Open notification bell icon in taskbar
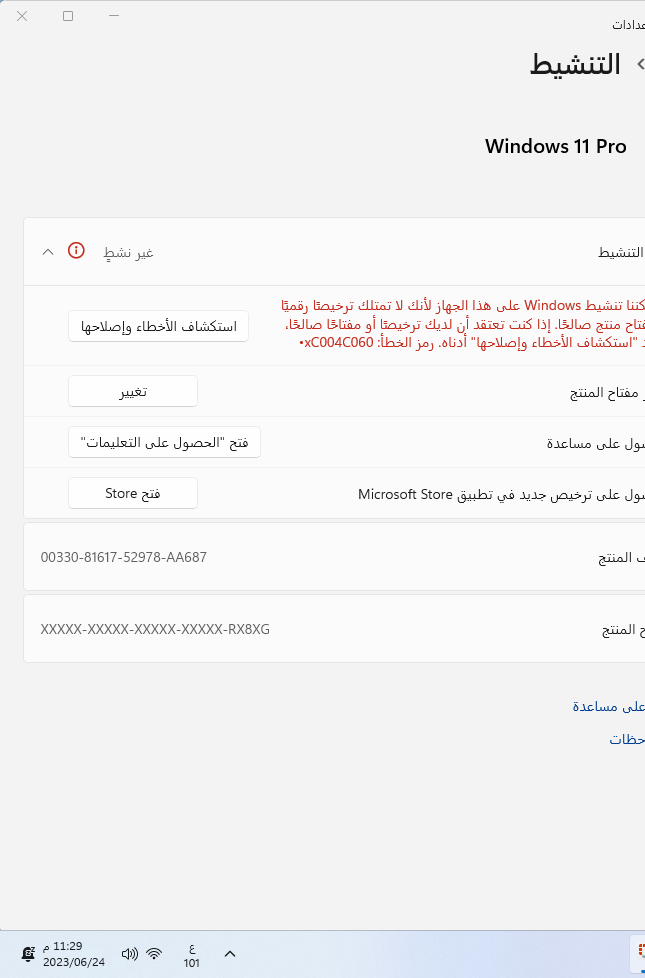Image resolution: width=645 pixels, height=978 pixels. 28,954
